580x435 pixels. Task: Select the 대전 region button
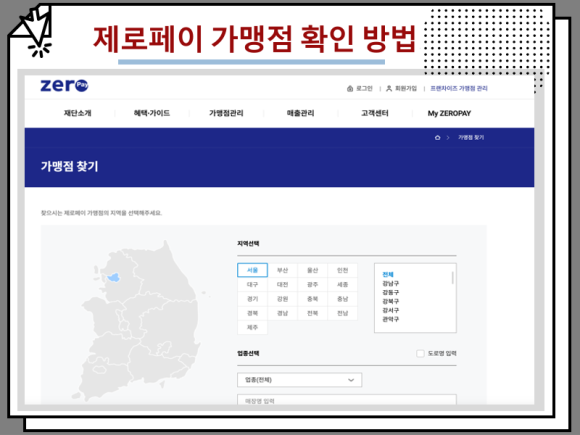click(x=283, y=284)
